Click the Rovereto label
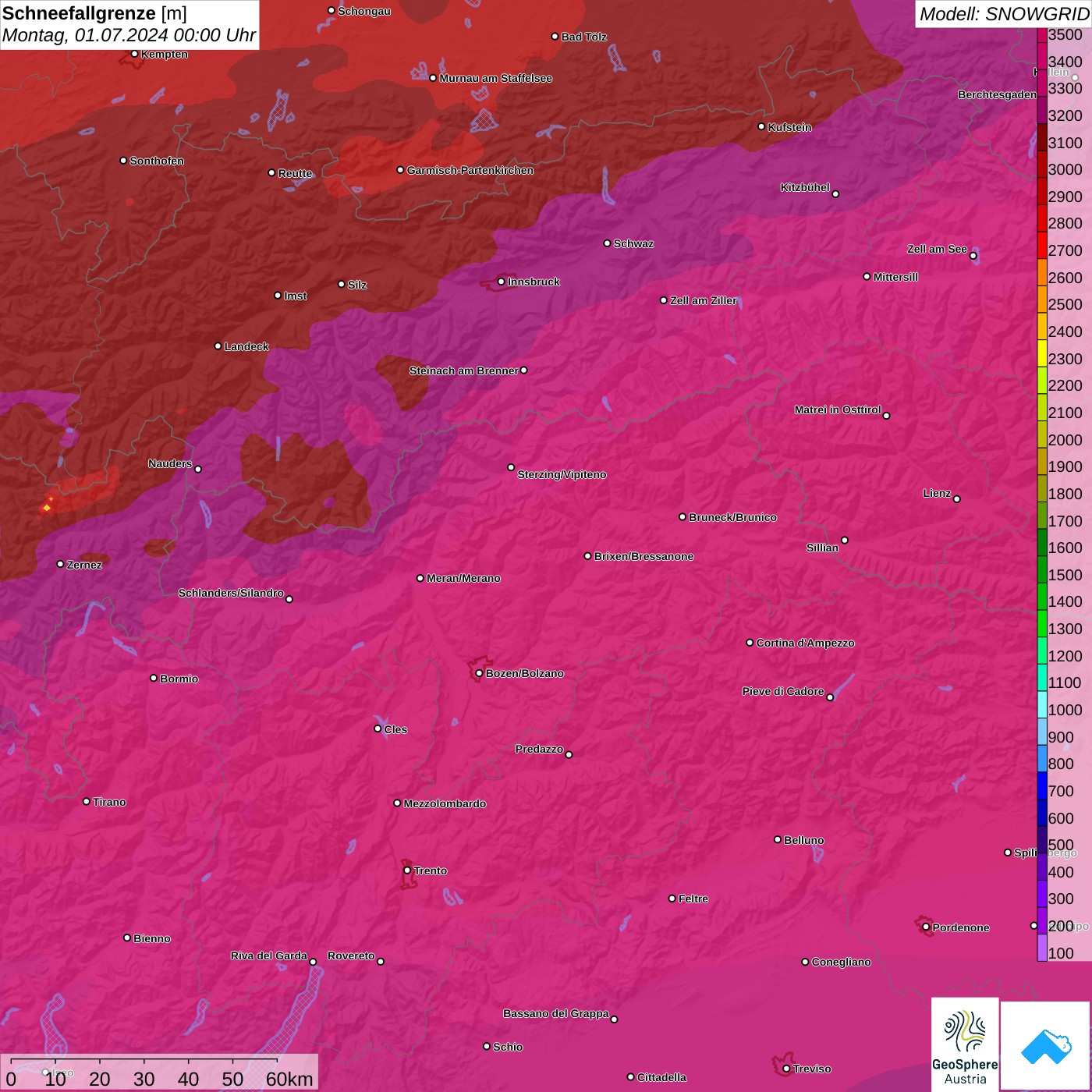Screen dimensions: 1092x1092 pos(351,955)
